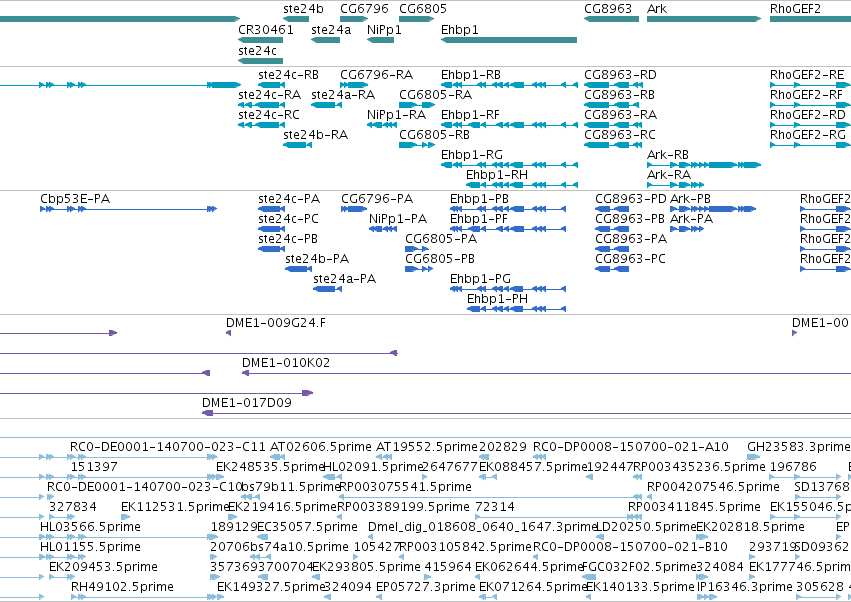Select transcript CG8963-RD
Screen dimensions: 851x602
pyautogui.click(x=620, y=74)
